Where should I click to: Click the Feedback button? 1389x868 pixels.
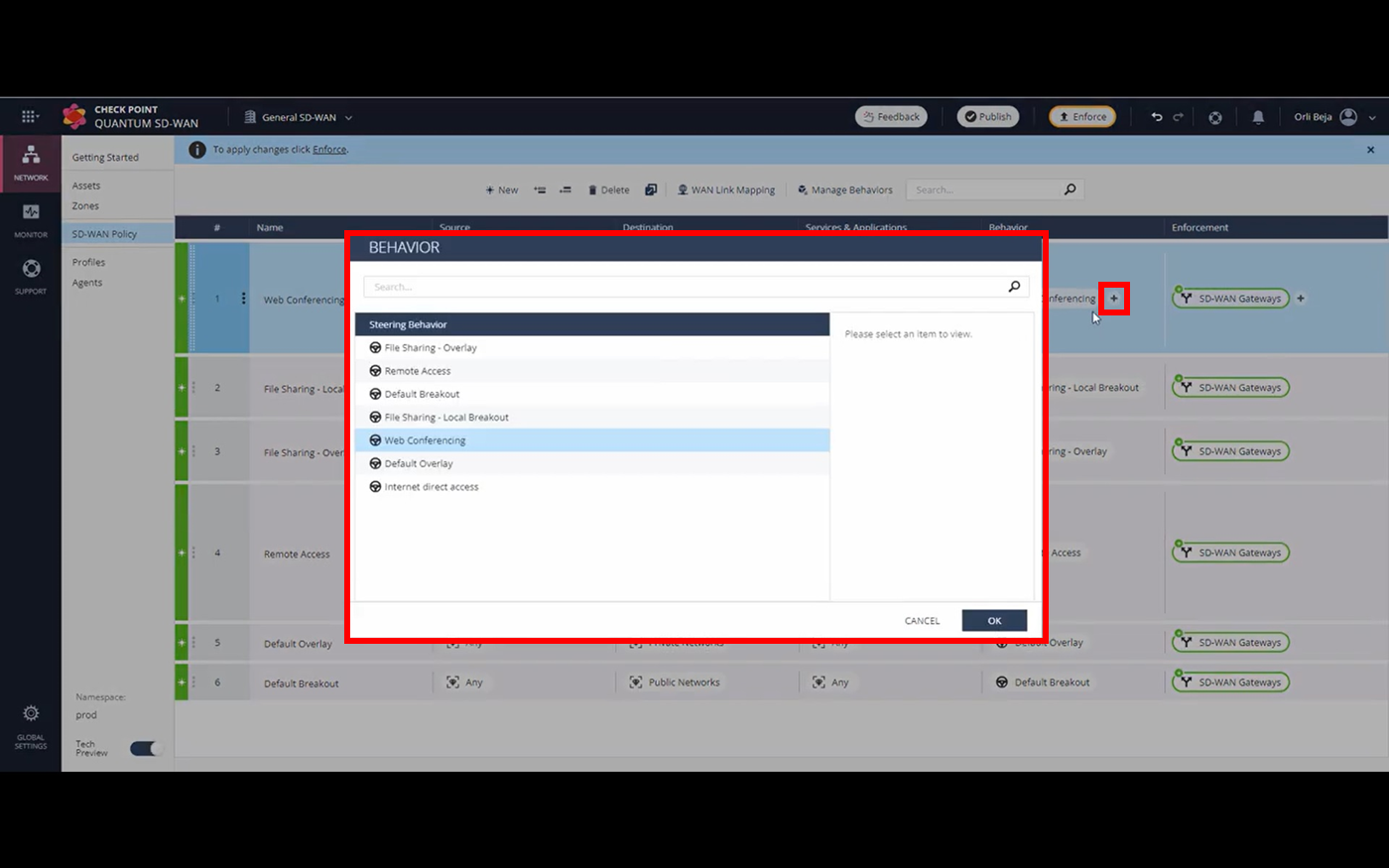click(x=891, y=117)
